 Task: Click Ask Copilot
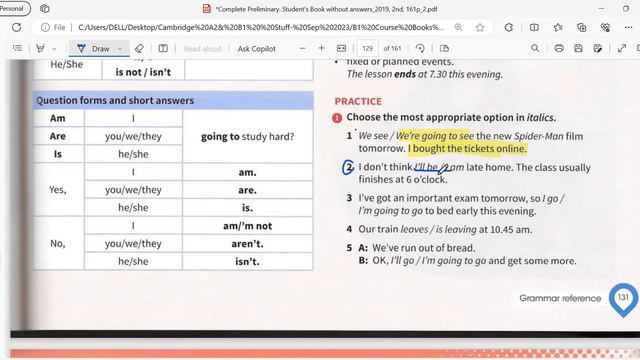[x=256, y=49]
